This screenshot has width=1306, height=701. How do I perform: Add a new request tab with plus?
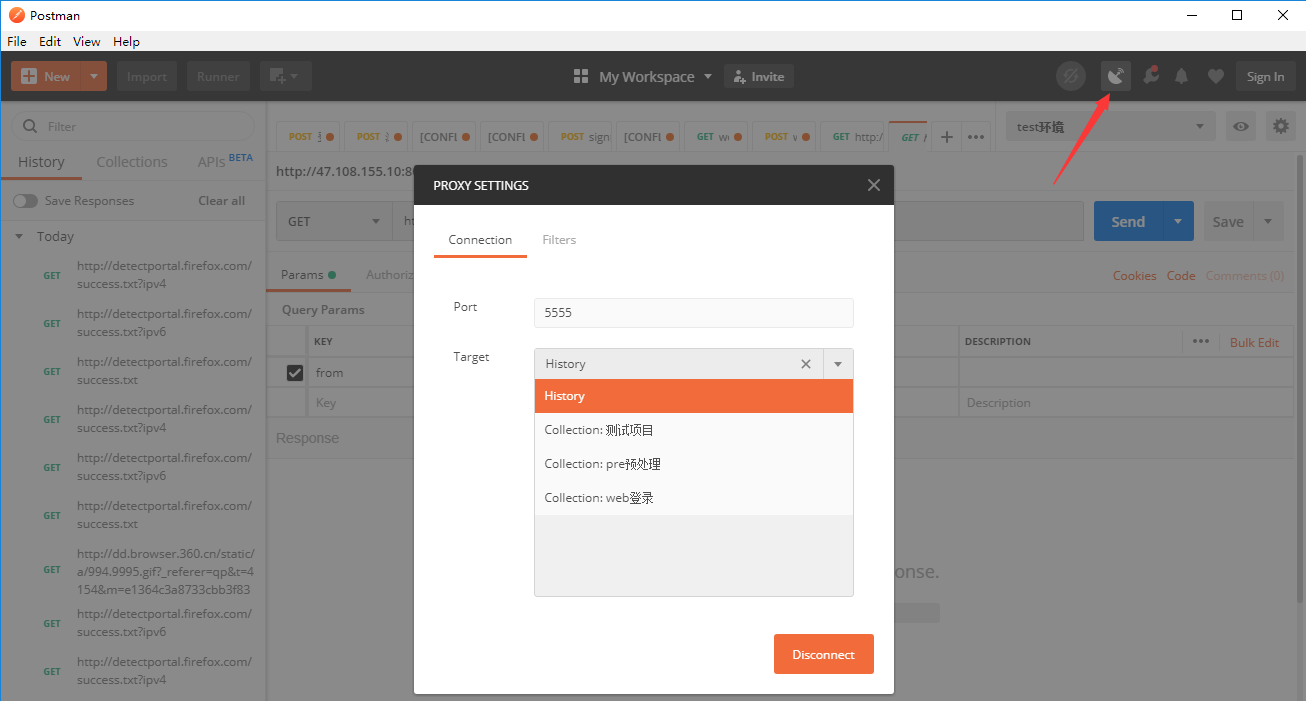[x=947, y=137]
